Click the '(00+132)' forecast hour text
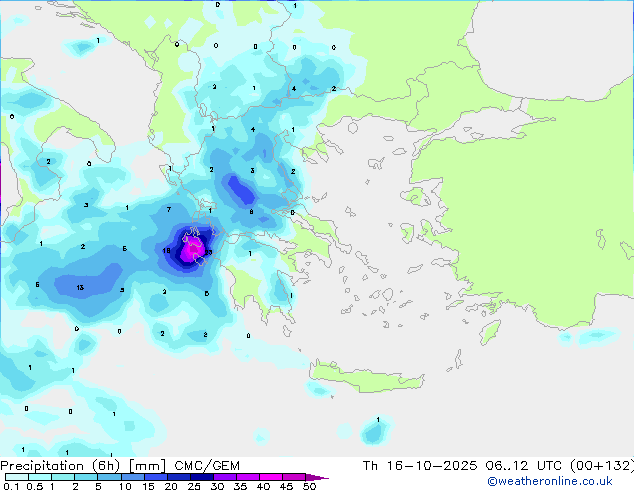 (602, 466)
